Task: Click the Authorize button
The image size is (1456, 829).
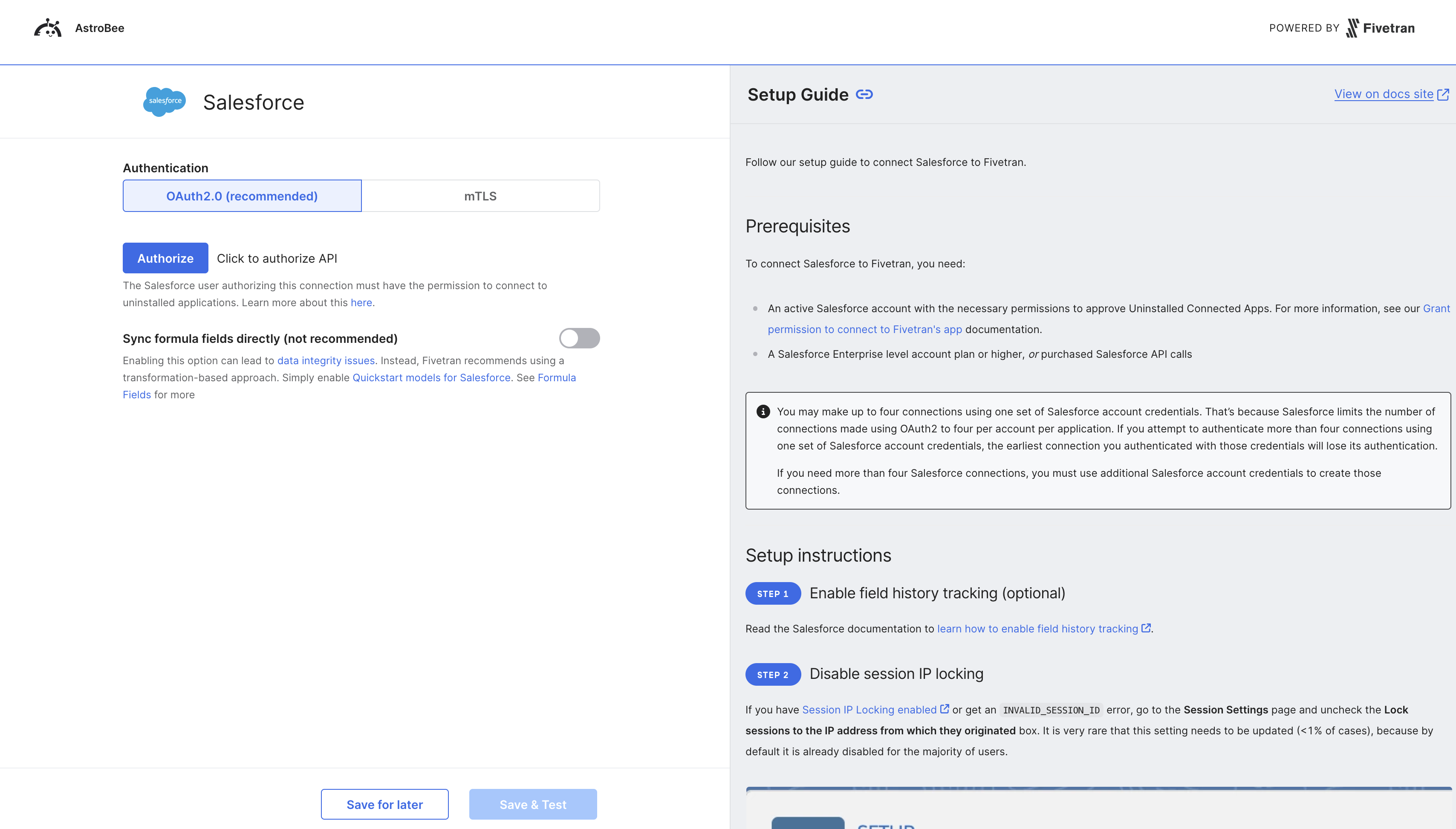Action: 165,258
